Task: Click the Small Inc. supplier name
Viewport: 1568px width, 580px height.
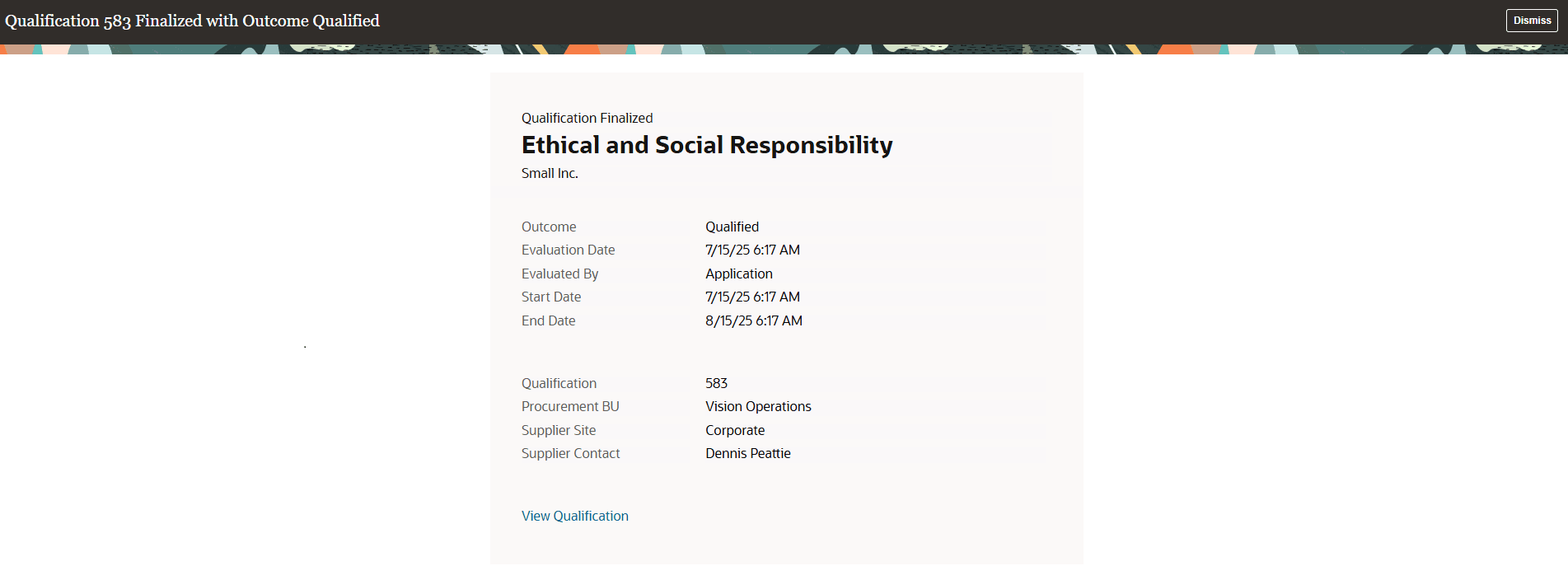Action: click(550, 173)
